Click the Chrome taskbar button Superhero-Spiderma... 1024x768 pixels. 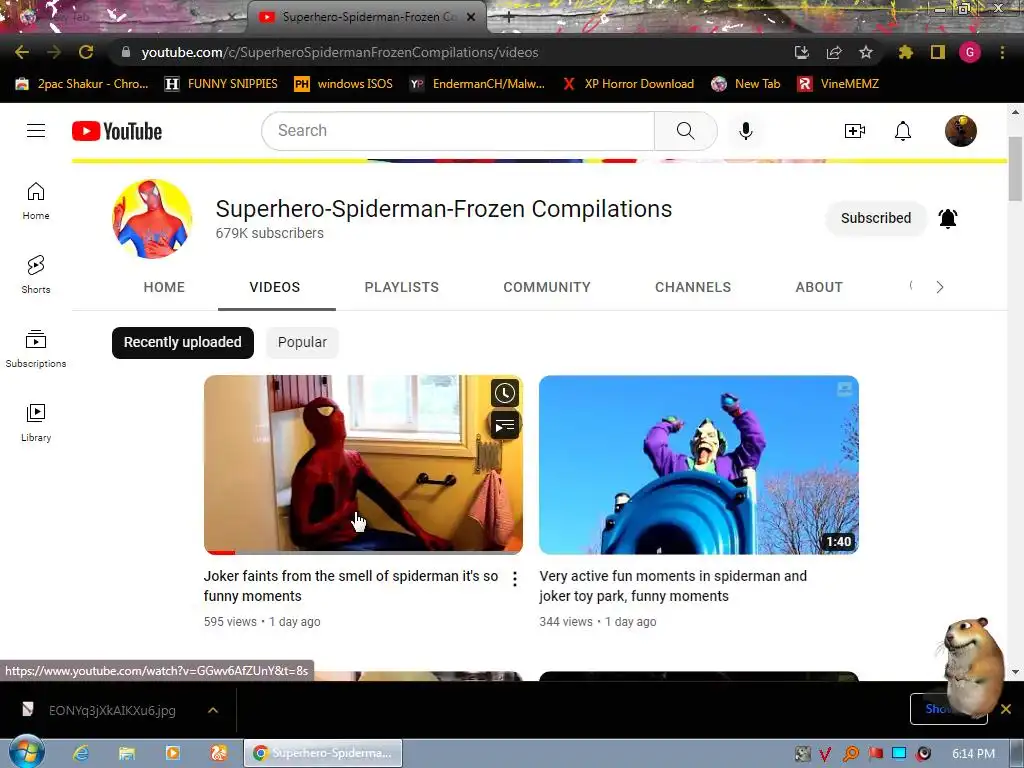tap(323, 753)
